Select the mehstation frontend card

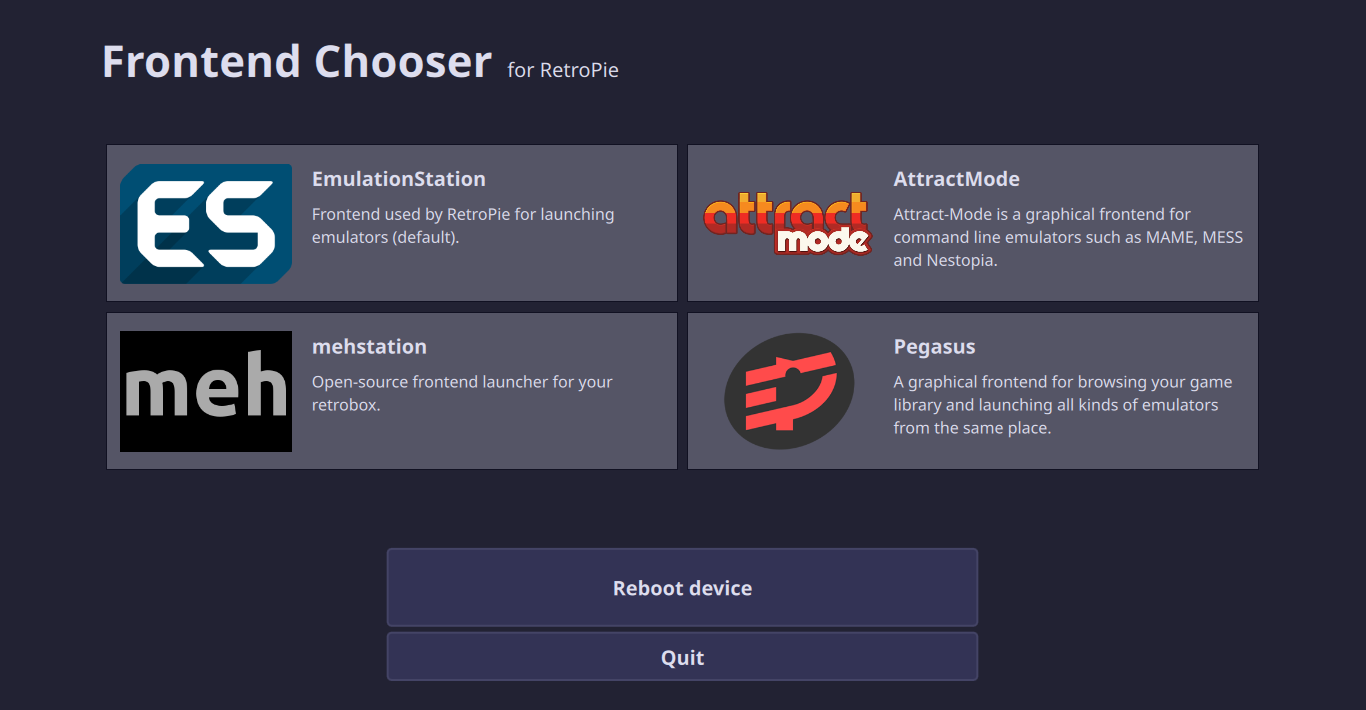[391, 390]
